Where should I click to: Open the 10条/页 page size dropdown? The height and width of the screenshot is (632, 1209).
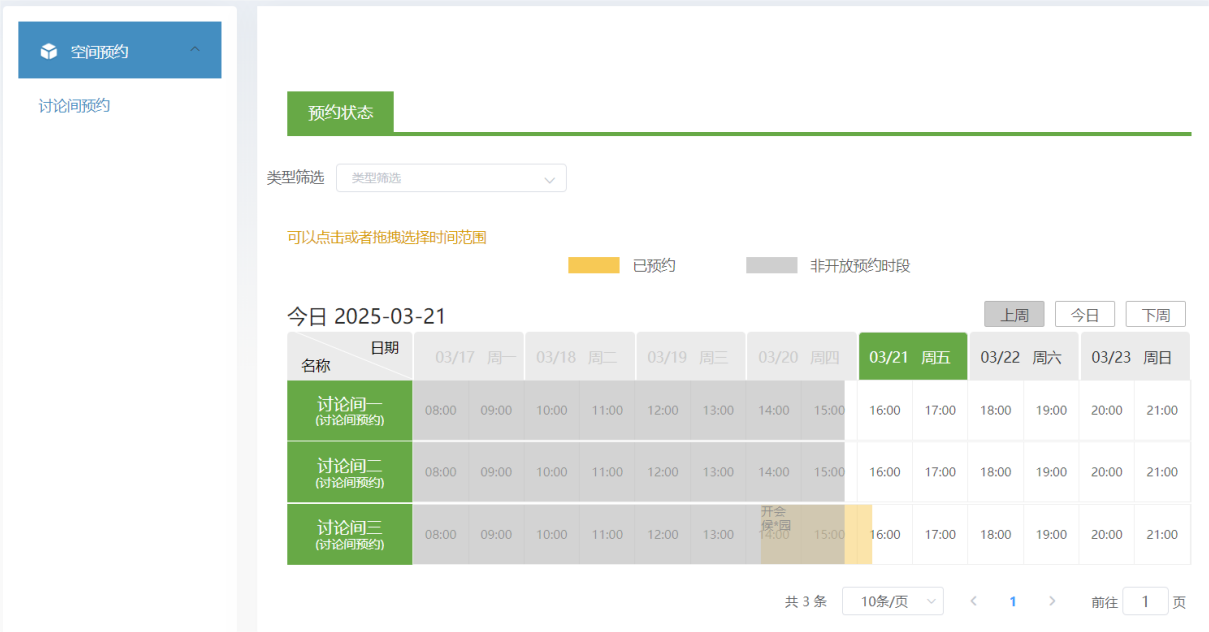[x=892, y=601]
